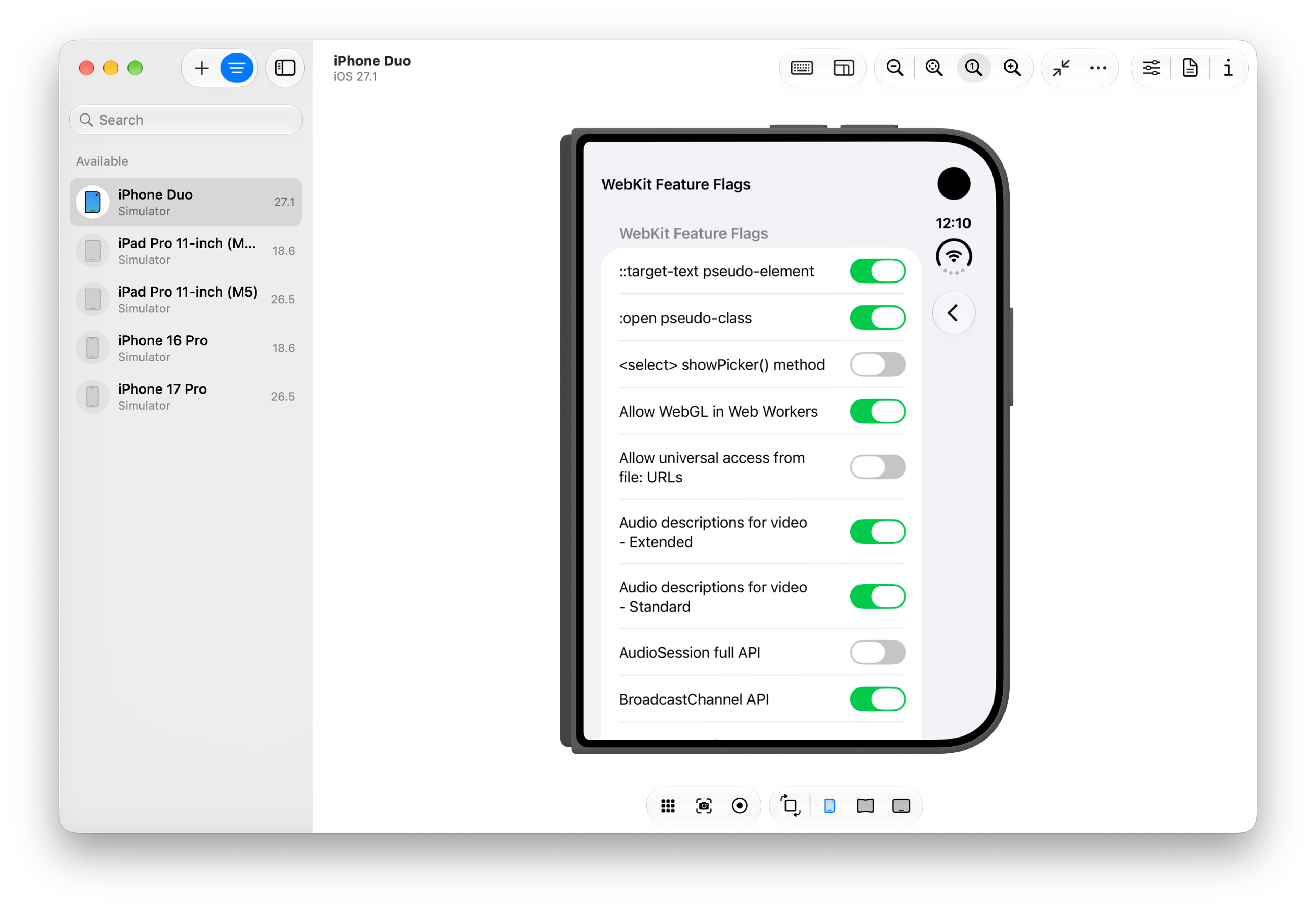This screenshot has width=1316, height=911.
Task: Start recording with the record button
Action: [x=739, y=806]
